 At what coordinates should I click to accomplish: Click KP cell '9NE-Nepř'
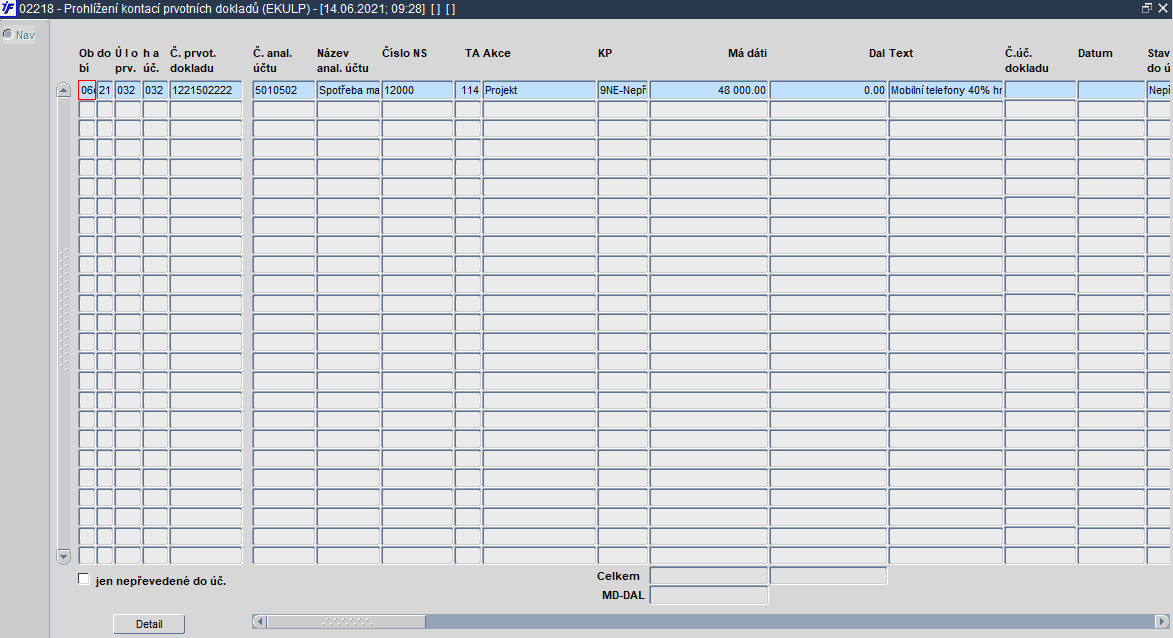(x=622, y=90)
